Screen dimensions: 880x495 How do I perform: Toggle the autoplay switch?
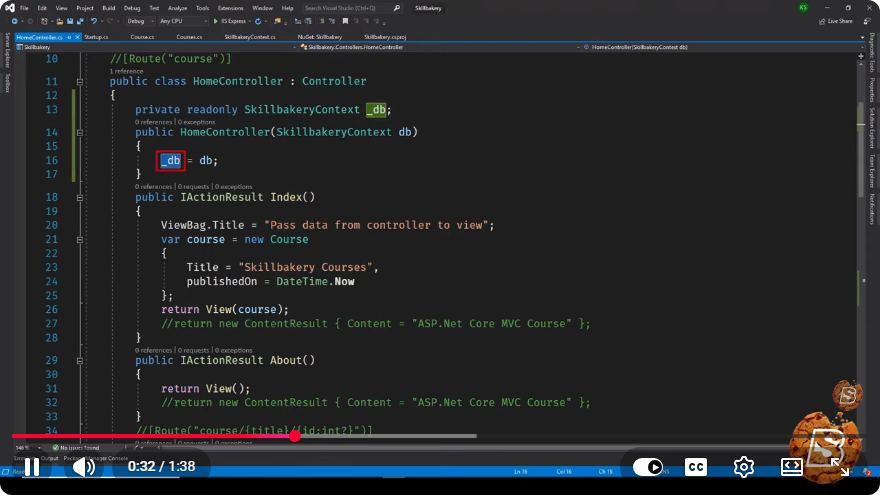(648, 467)
